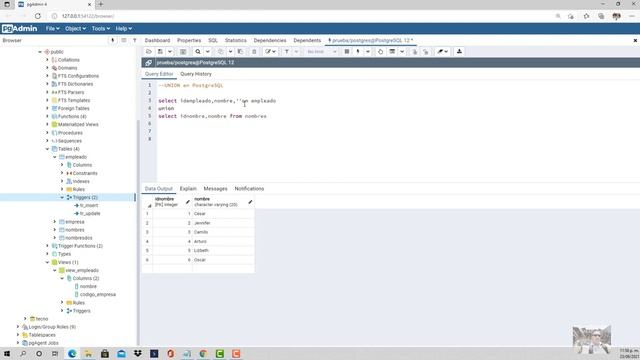Click the Explain Analyze toolbar icon
The width and height of the screenshot is (640, 360).
(x=392, y=52)
